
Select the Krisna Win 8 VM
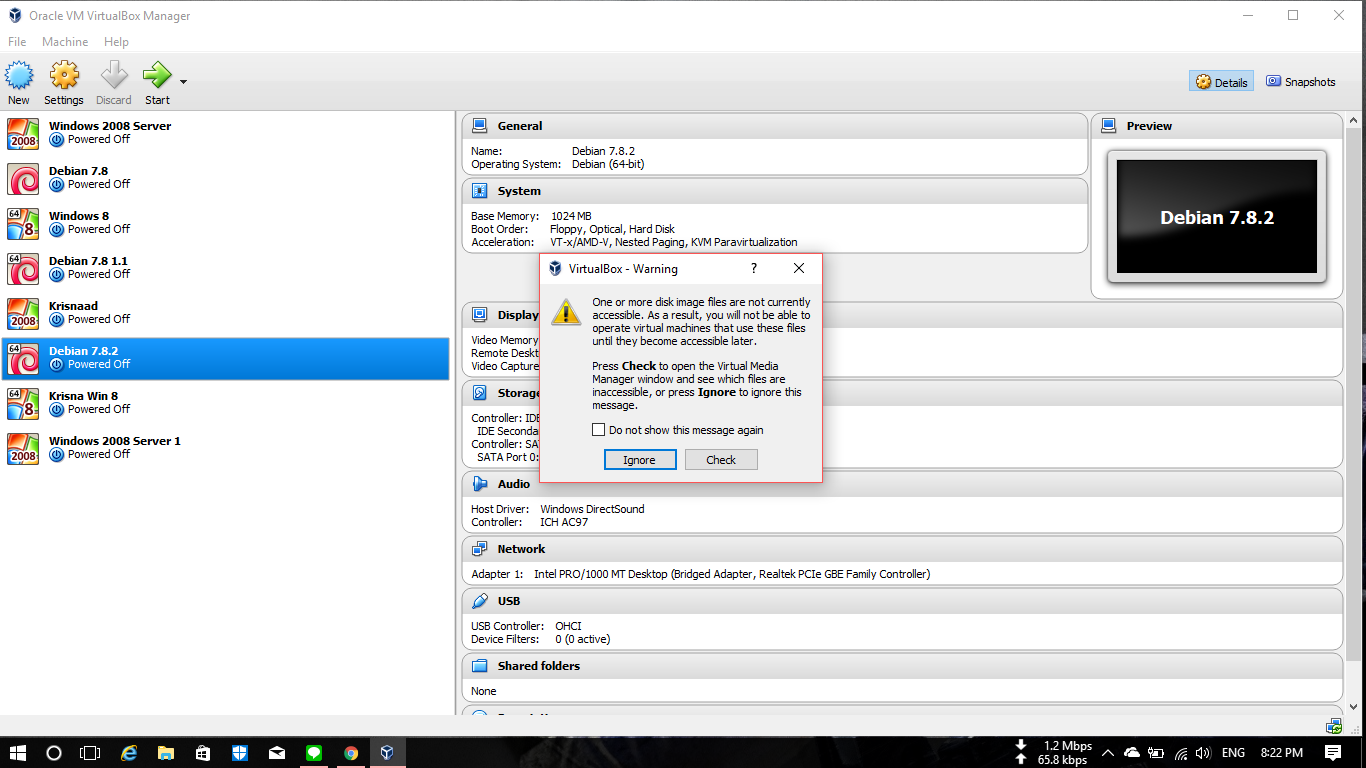tap(227, 403)
